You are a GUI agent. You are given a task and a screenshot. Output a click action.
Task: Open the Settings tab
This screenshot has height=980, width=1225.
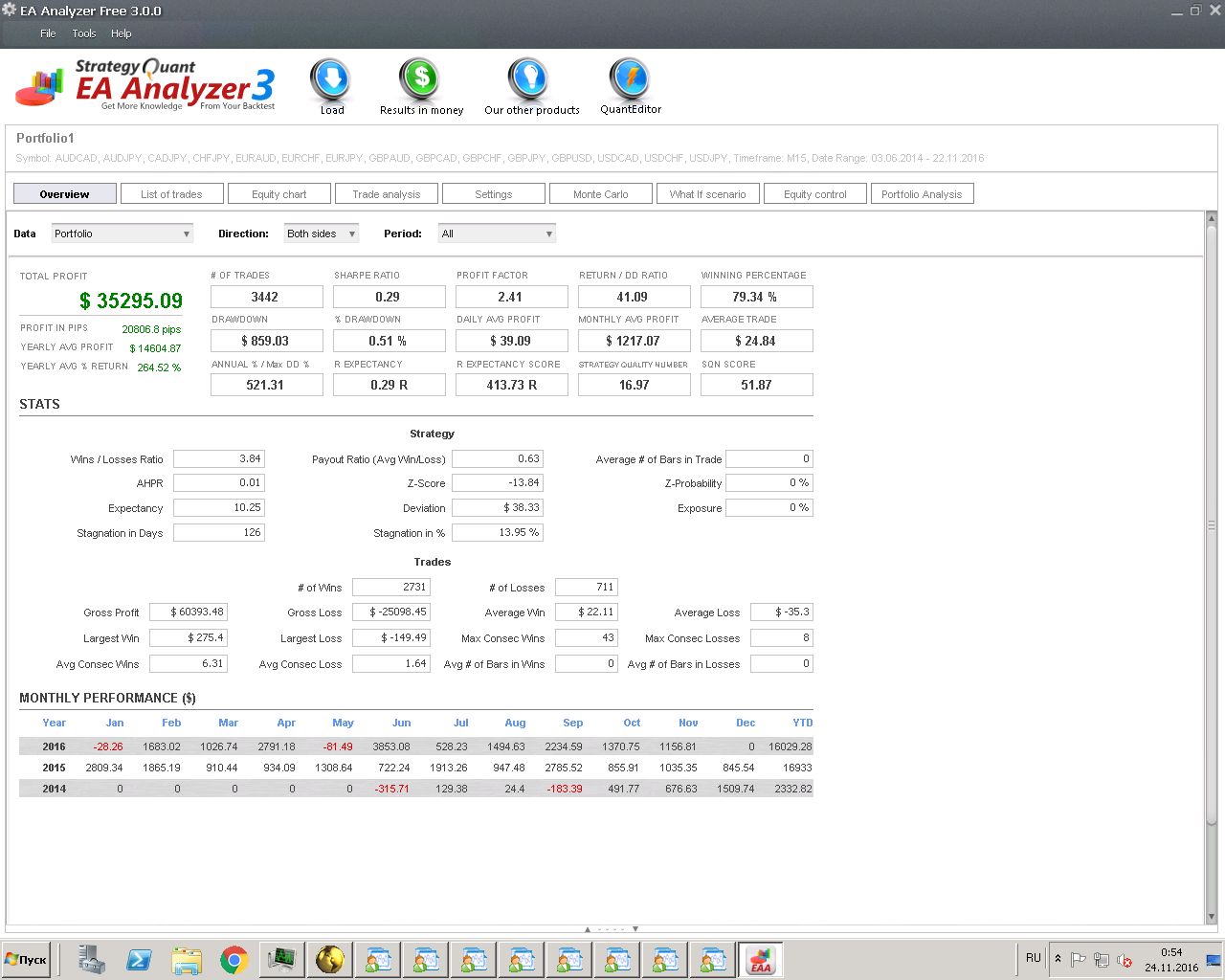point(493,194)
